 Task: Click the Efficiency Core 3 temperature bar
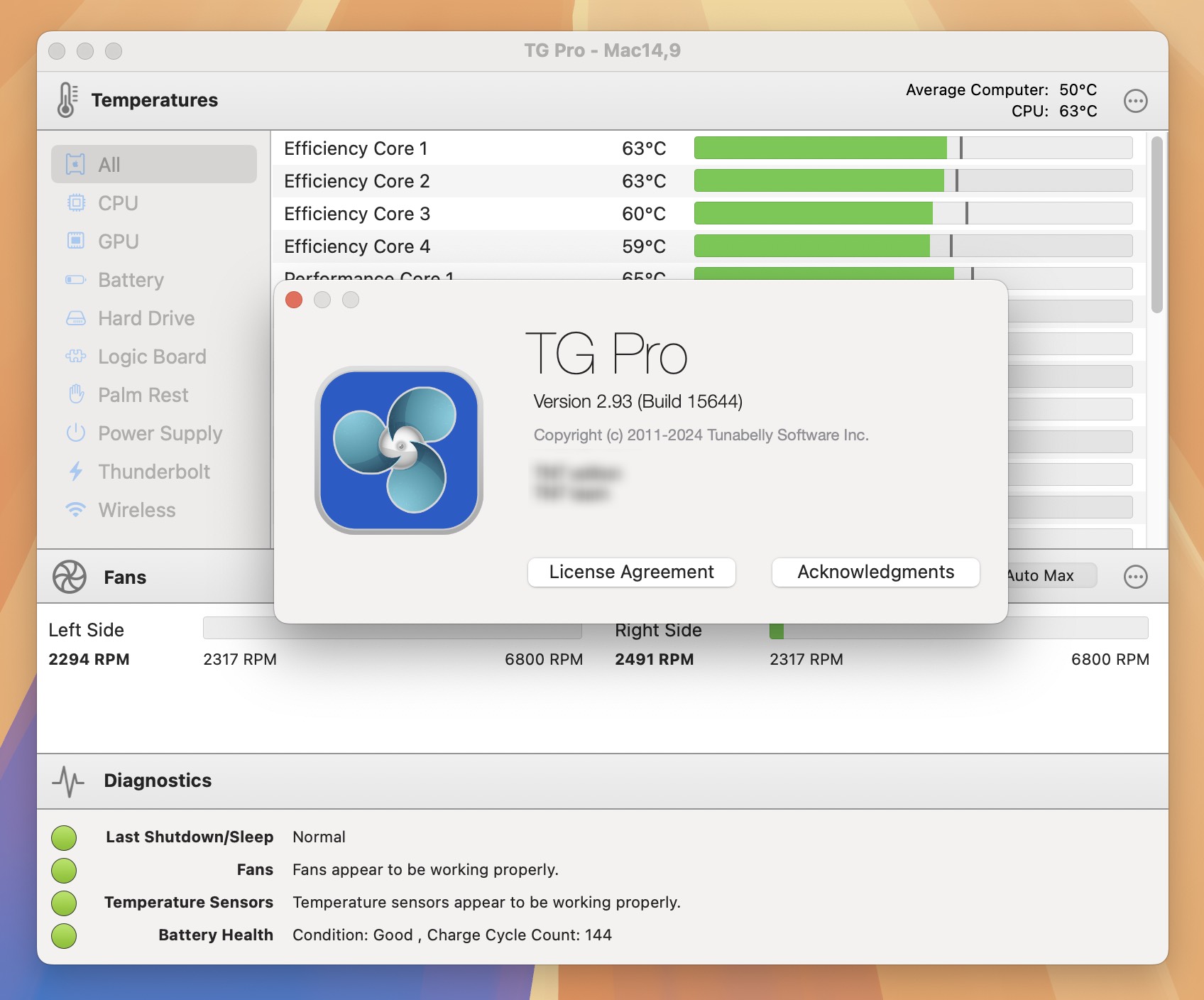[913, 213]
